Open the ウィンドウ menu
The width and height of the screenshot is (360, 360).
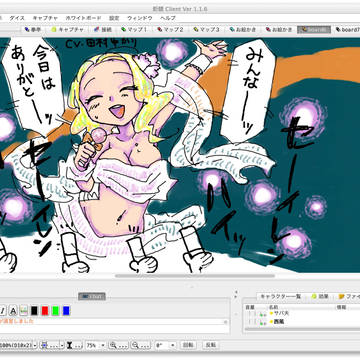140,18
